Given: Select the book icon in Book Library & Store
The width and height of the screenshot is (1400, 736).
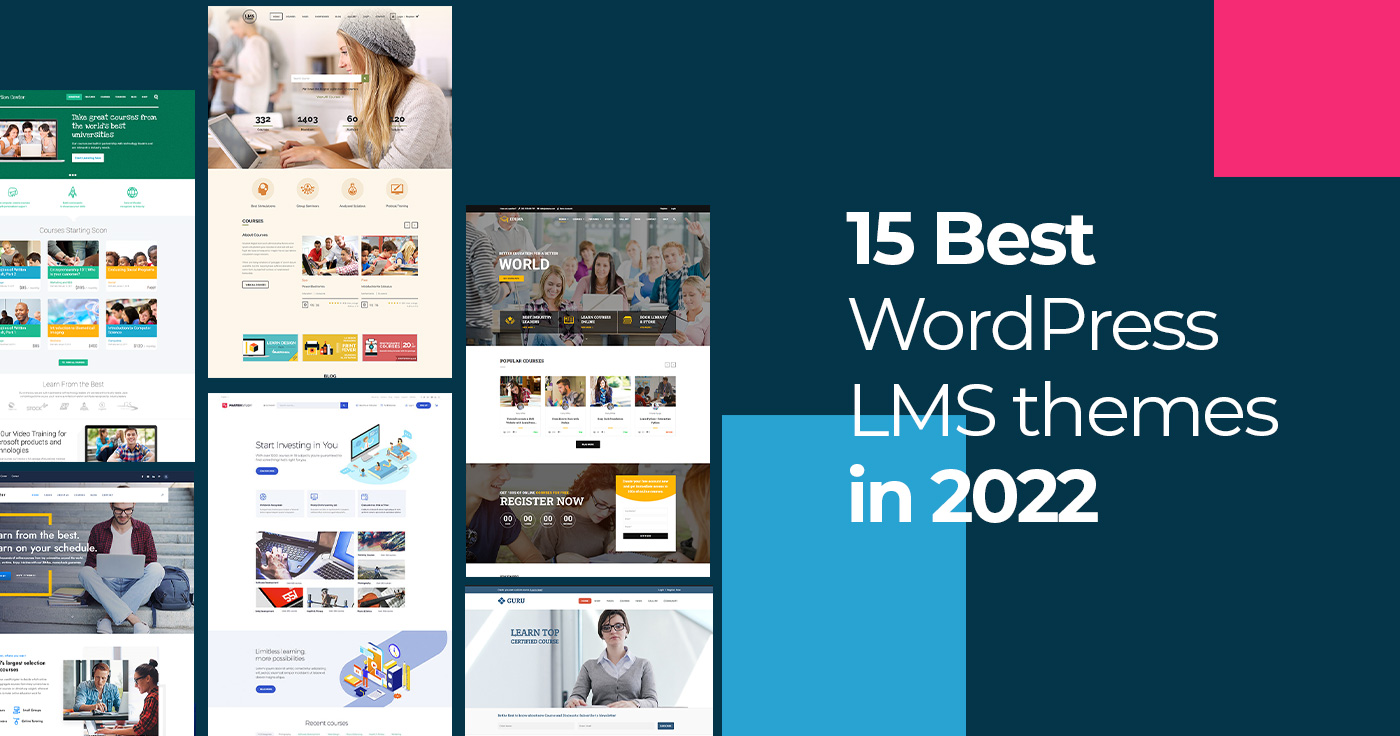Looking at the screenshot, I should coord(627,320).
